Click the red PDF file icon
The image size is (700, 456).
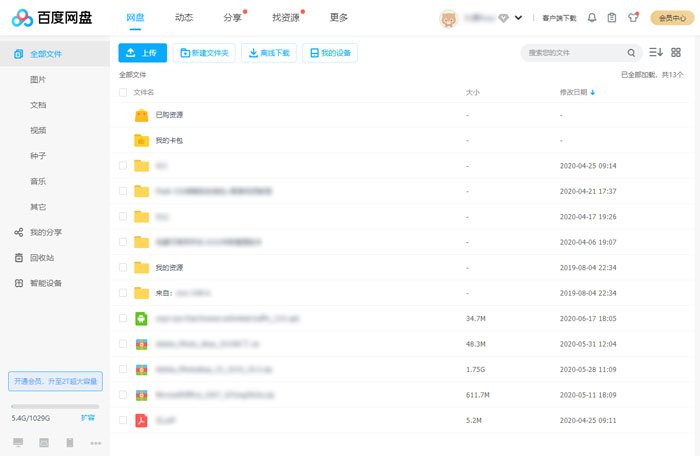point(142,420)
